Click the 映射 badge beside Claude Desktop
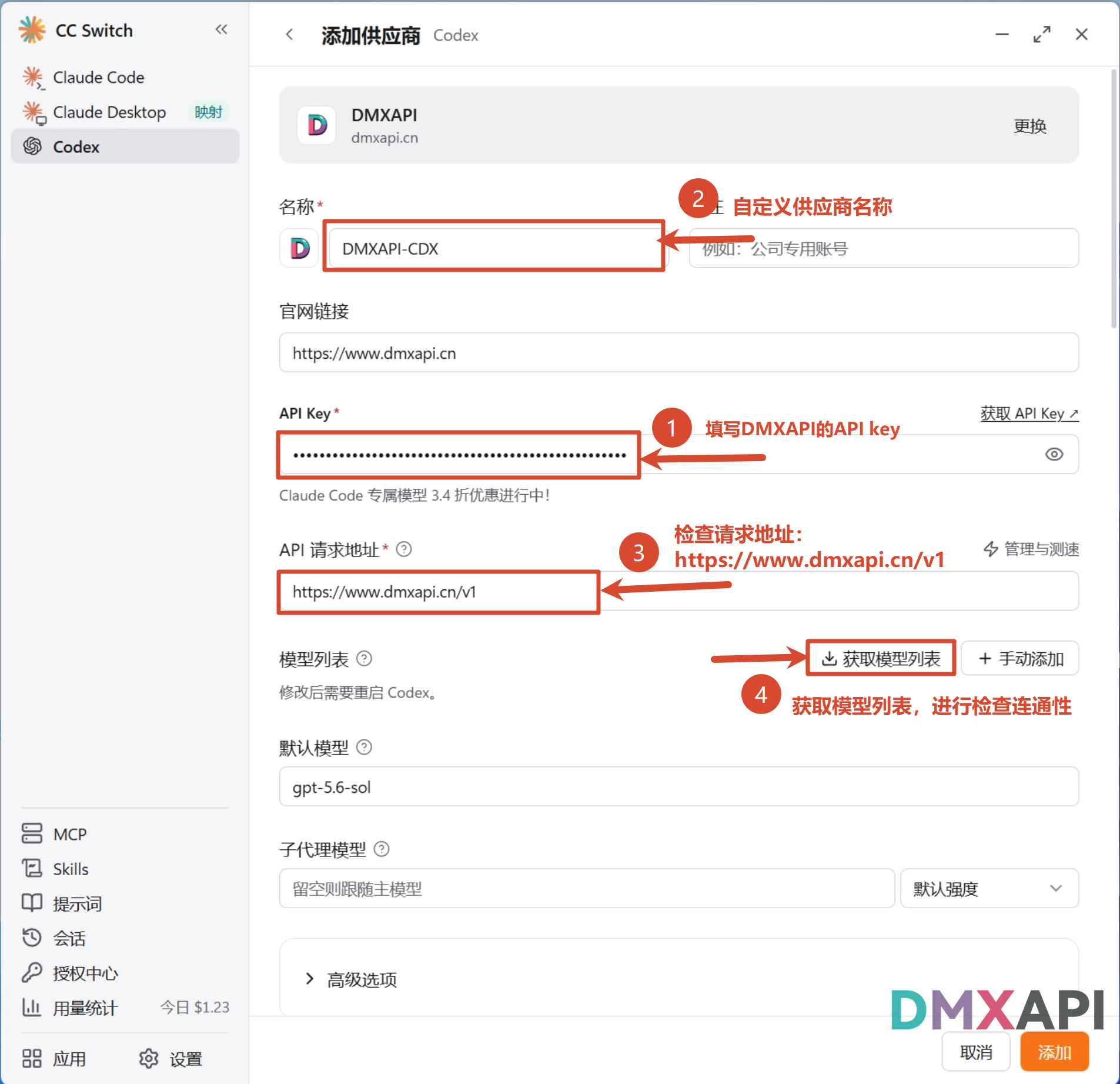The height and width of the screenshot is (1084, 1120). pos(209,112)
